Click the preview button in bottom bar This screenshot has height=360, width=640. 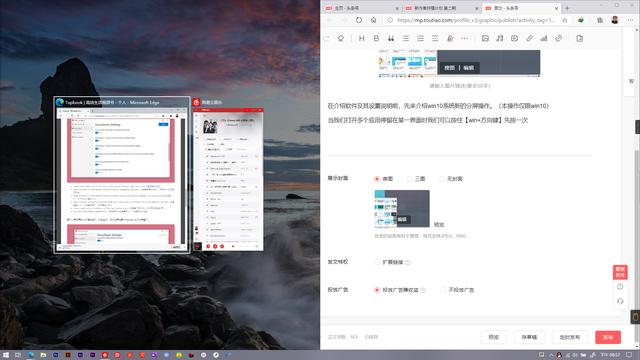tap(493, 337)
